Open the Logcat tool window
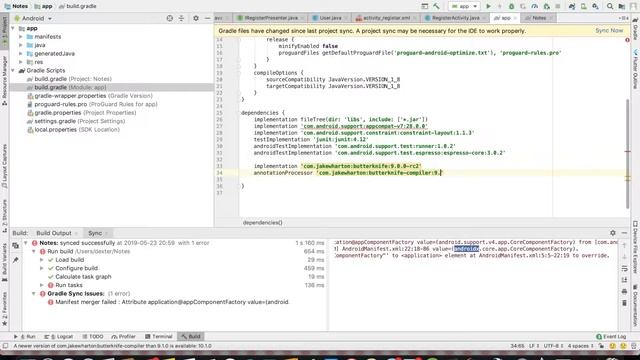This screenshot has width=640, height=360. click(x=59, y=336)
